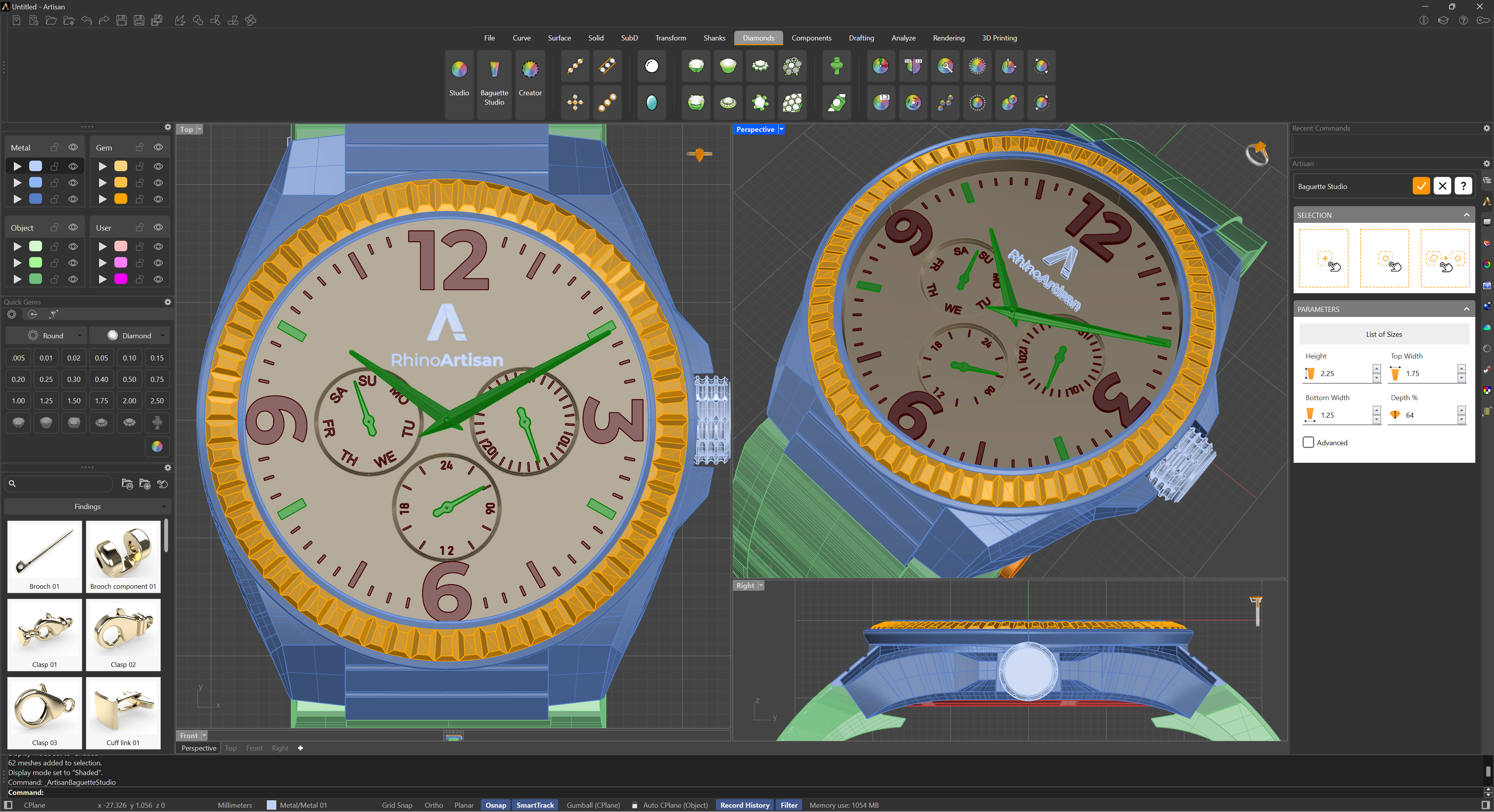Switch to the Components ribbon tab
Image resolution: width=1494 pixels, height=812 pixels.
tap(811, 38)
